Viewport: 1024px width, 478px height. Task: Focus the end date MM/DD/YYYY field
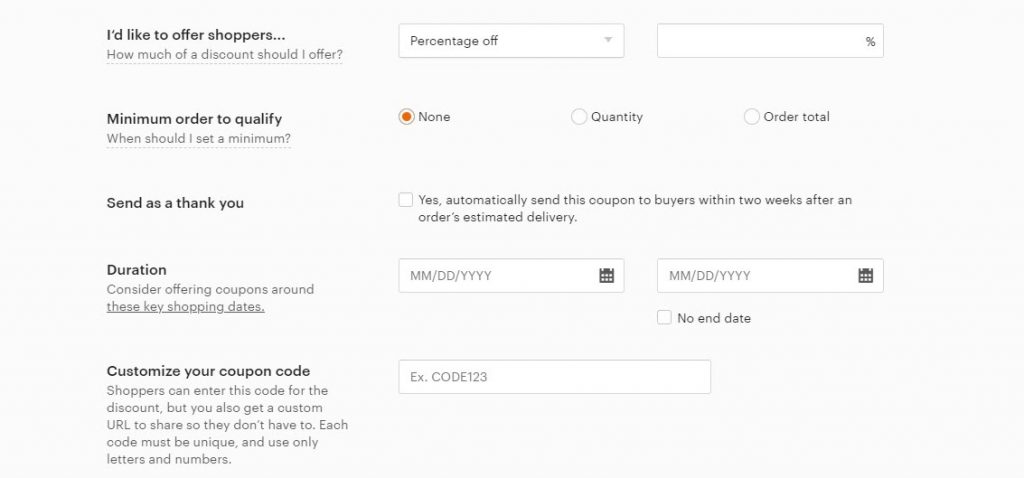pyautogui.click(x=755, y=276)
